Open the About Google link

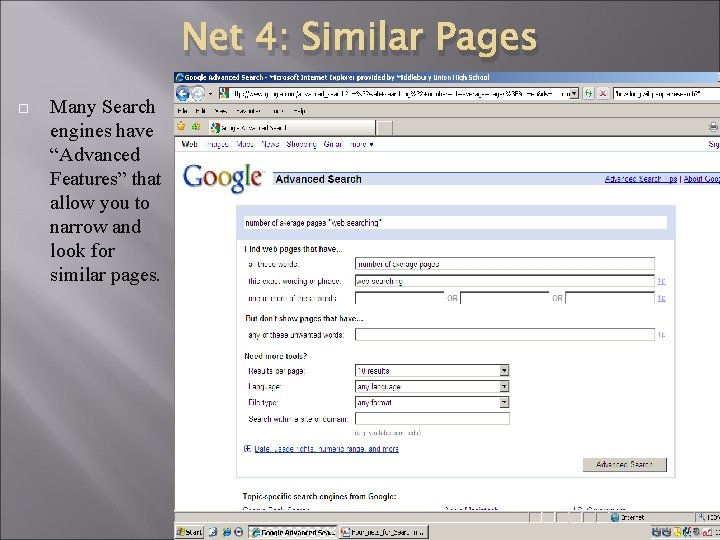click(x=702, y=179)
